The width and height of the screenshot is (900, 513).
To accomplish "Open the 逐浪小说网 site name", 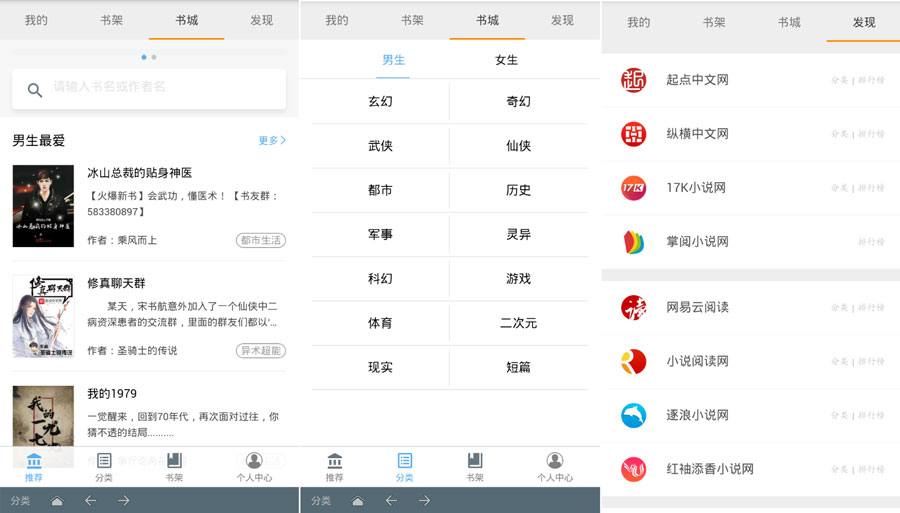I will tap(697, 415).
